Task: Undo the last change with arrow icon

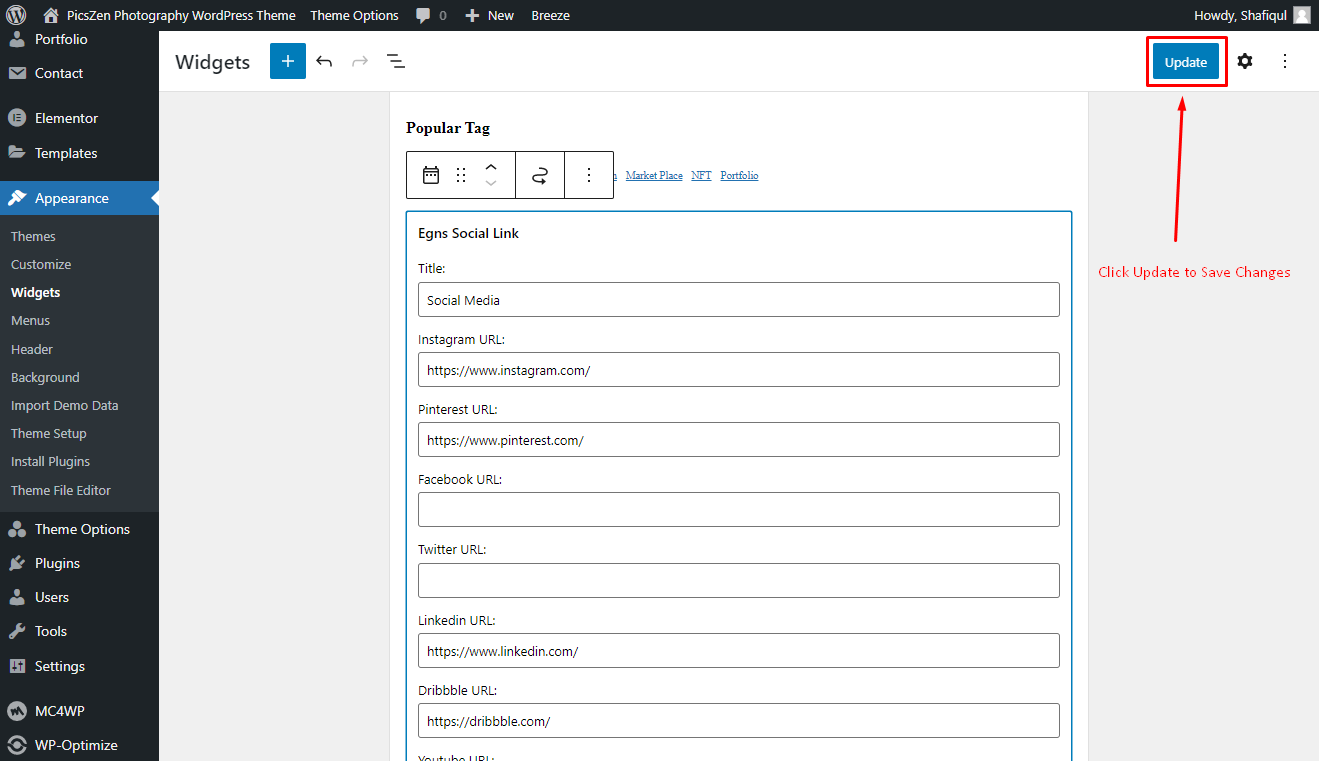Action: coord(324,61)
